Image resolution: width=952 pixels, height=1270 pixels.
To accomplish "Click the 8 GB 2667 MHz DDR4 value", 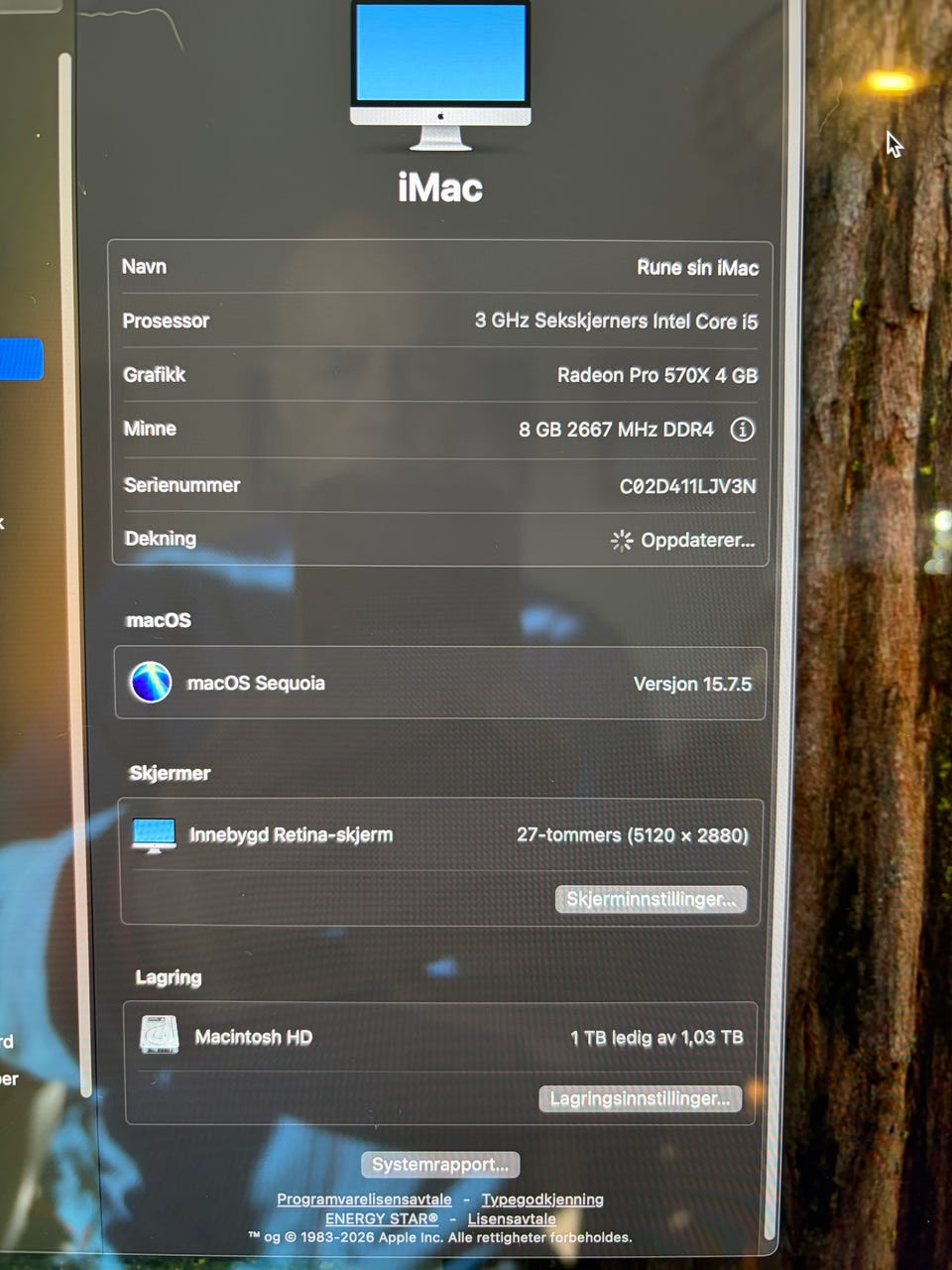I will [616, 430].
